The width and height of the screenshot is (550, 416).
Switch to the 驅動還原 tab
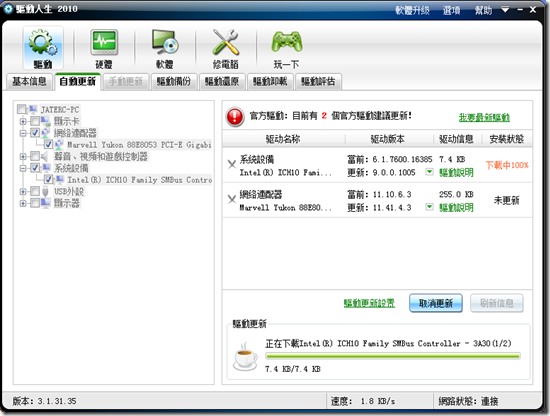coord(222,81)
